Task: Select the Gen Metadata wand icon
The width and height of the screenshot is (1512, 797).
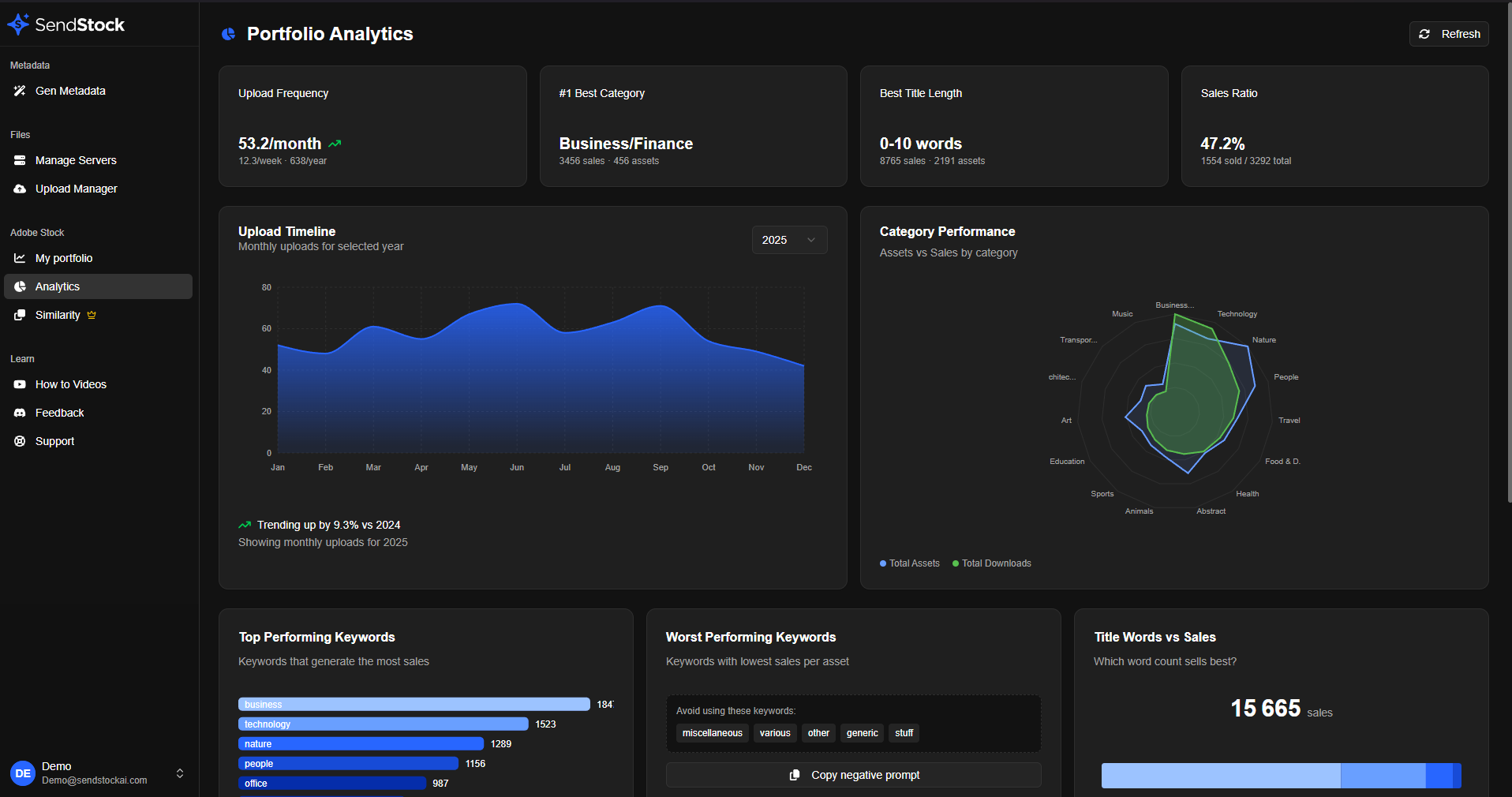Action: click(x=20, y=91)
